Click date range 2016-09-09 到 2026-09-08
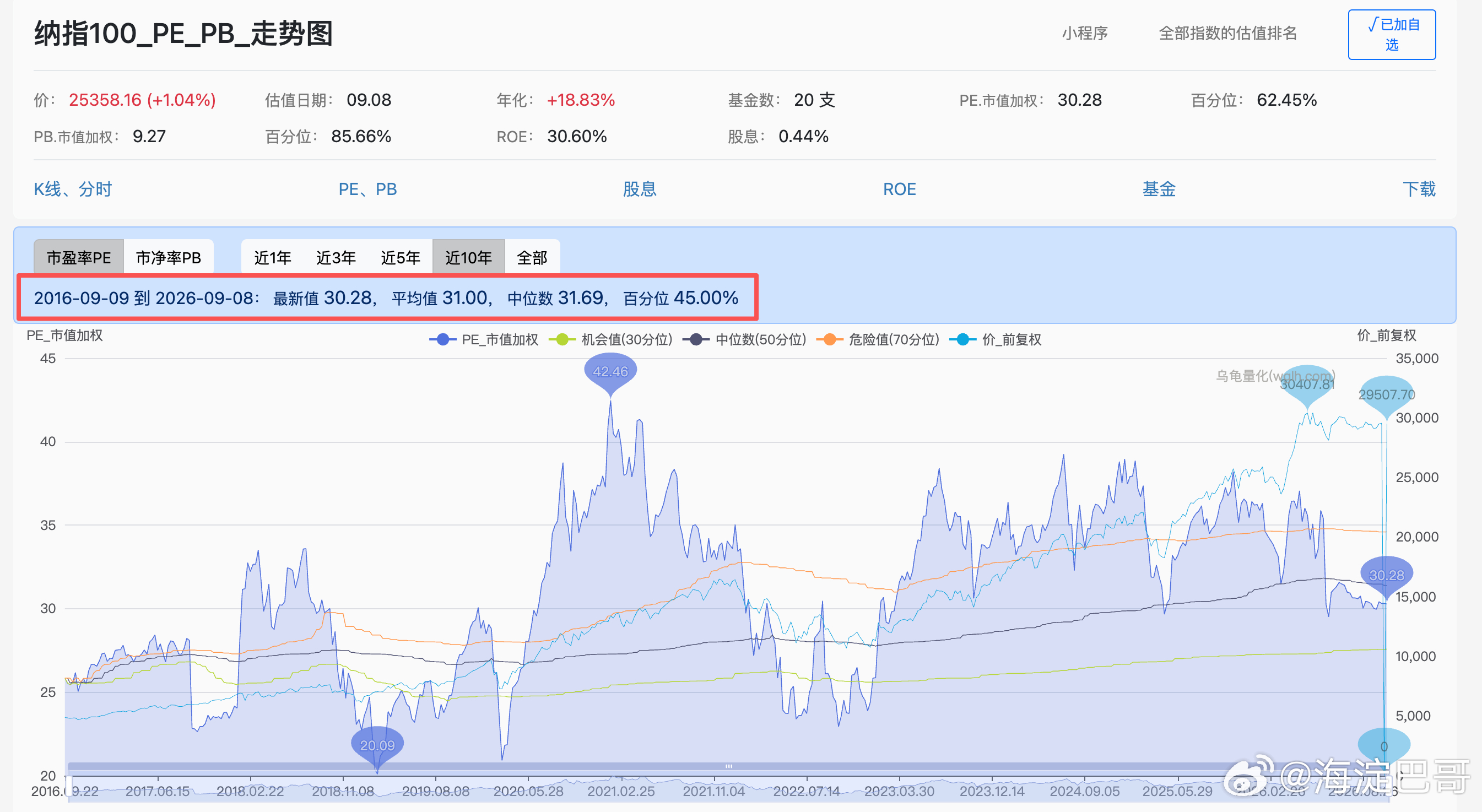This screenshot has width=1482, height=812. point(143,297)
